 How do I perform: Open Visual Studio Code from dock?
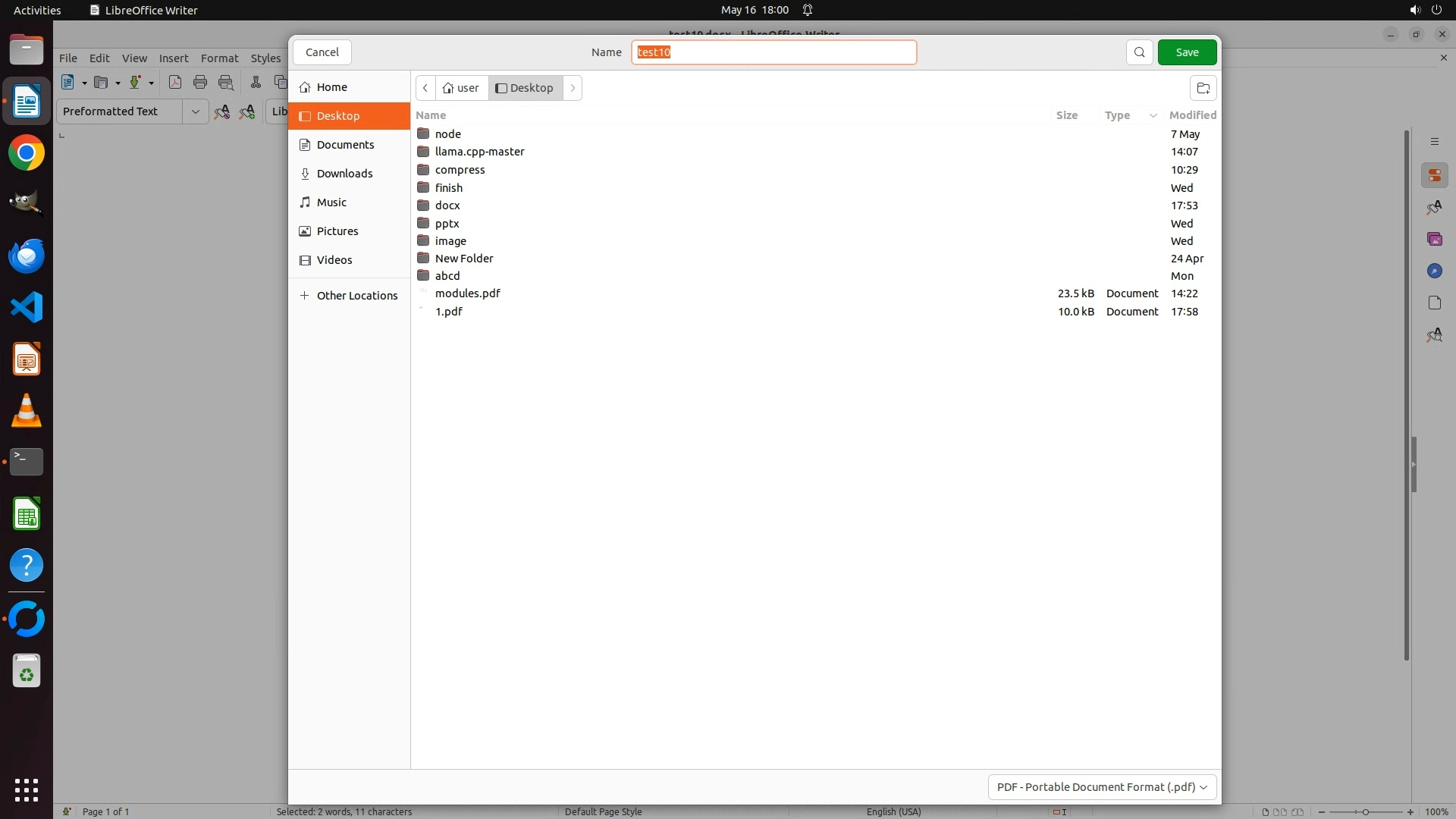[x=27, y=307]
